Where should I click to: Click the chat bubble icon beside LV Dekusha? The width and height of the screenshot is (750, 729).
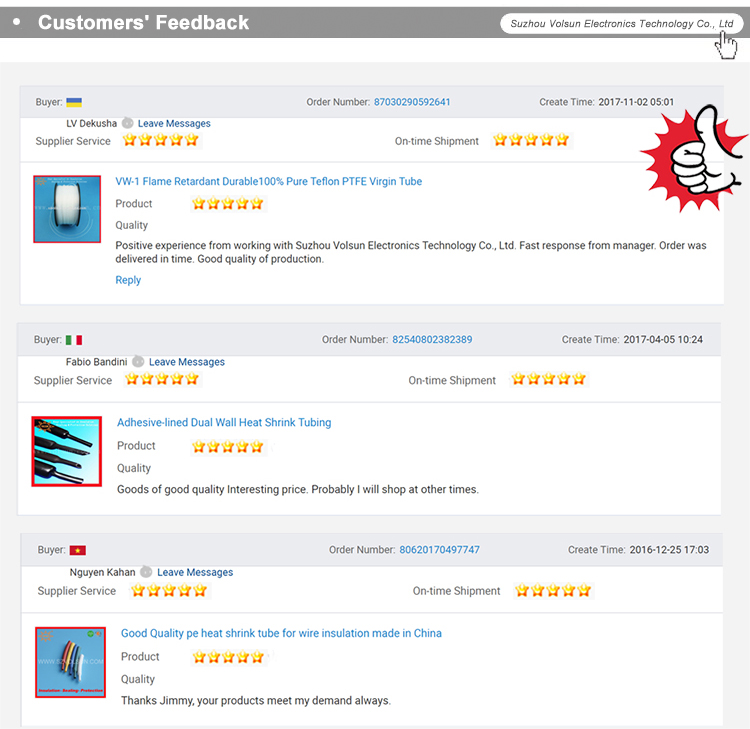pos(127,123)
